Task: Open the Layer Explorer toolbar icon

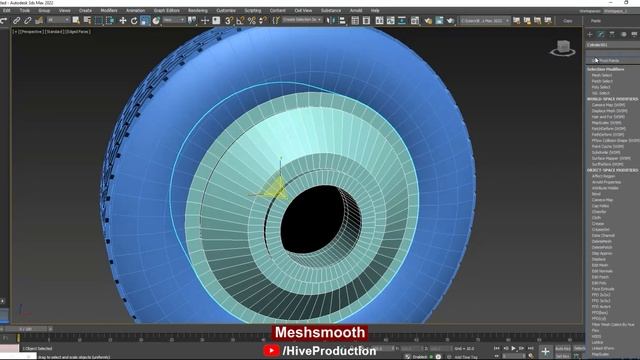Action: 367,20
